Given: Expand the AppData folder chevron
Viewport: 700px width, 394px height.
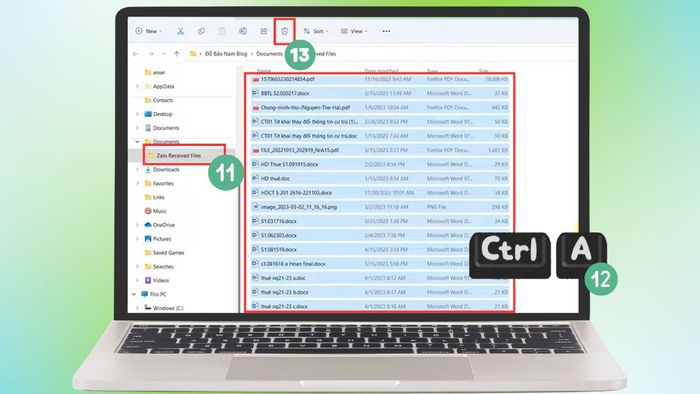Looking at the screenshot, I should tap(138, 87).
